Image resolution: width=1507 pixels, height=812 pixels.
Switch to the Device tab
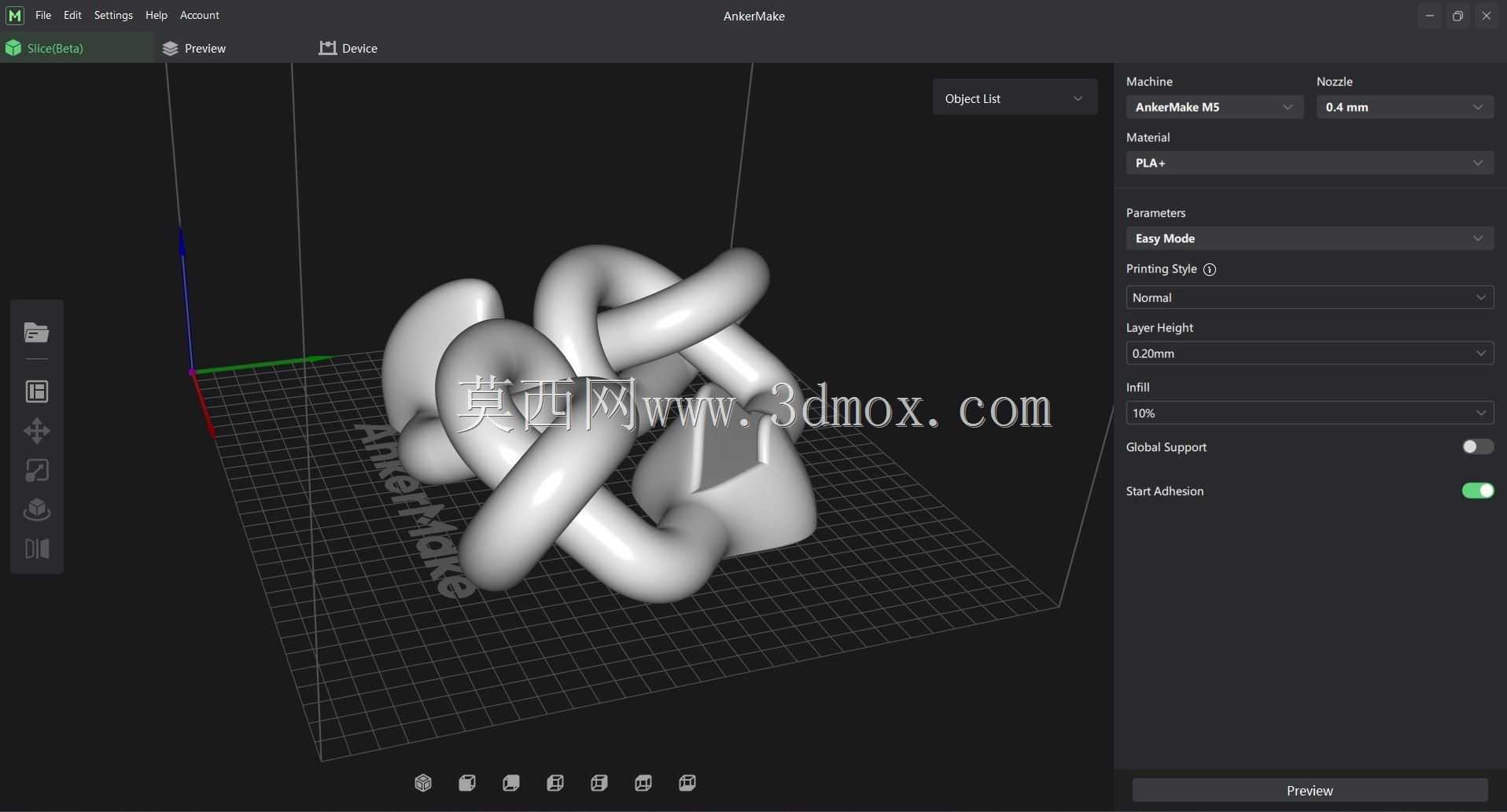348,48
